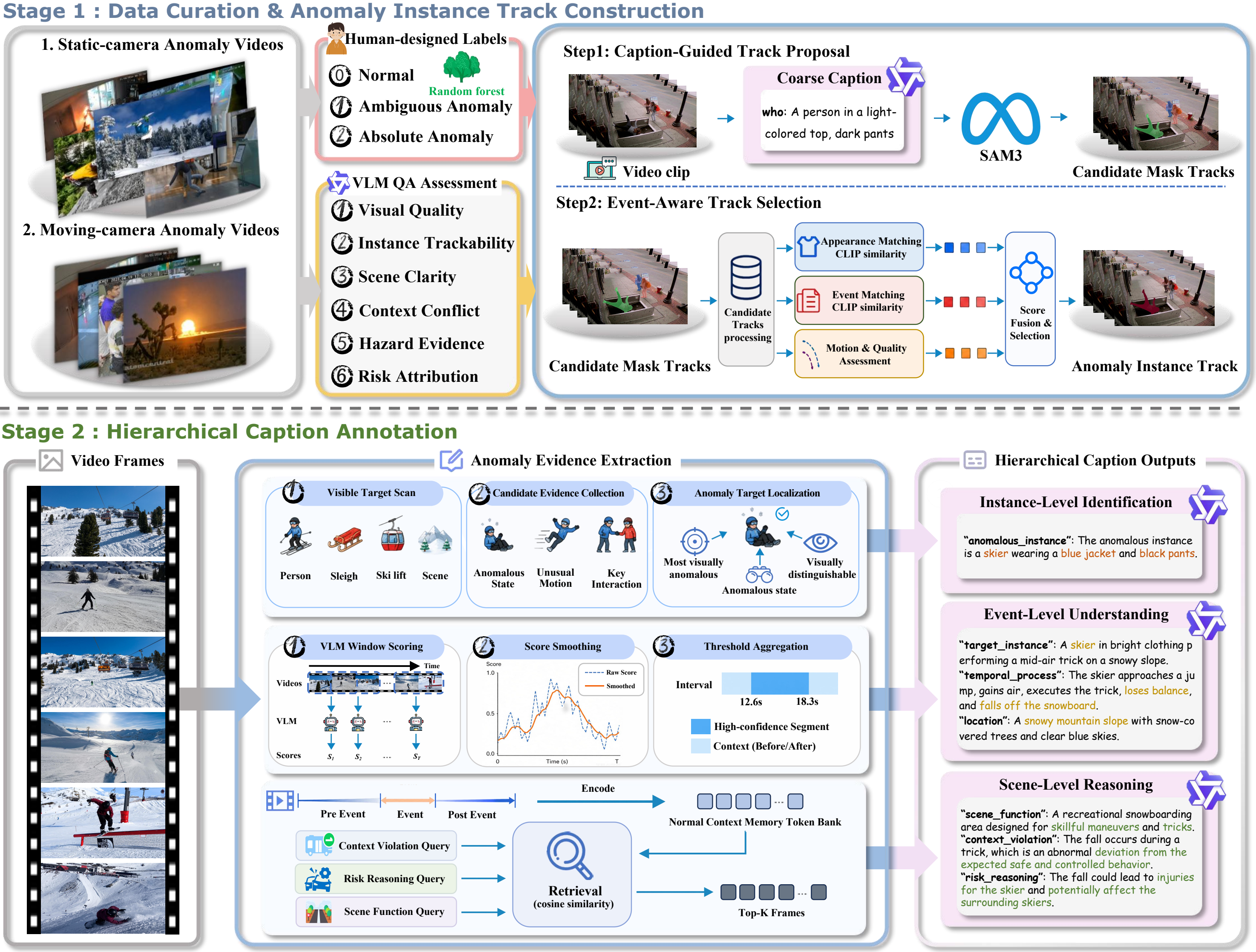The width and height of the screenshot is (1256, 952).
Task: Click the Context Violation Query box
Action: [377, 846]
